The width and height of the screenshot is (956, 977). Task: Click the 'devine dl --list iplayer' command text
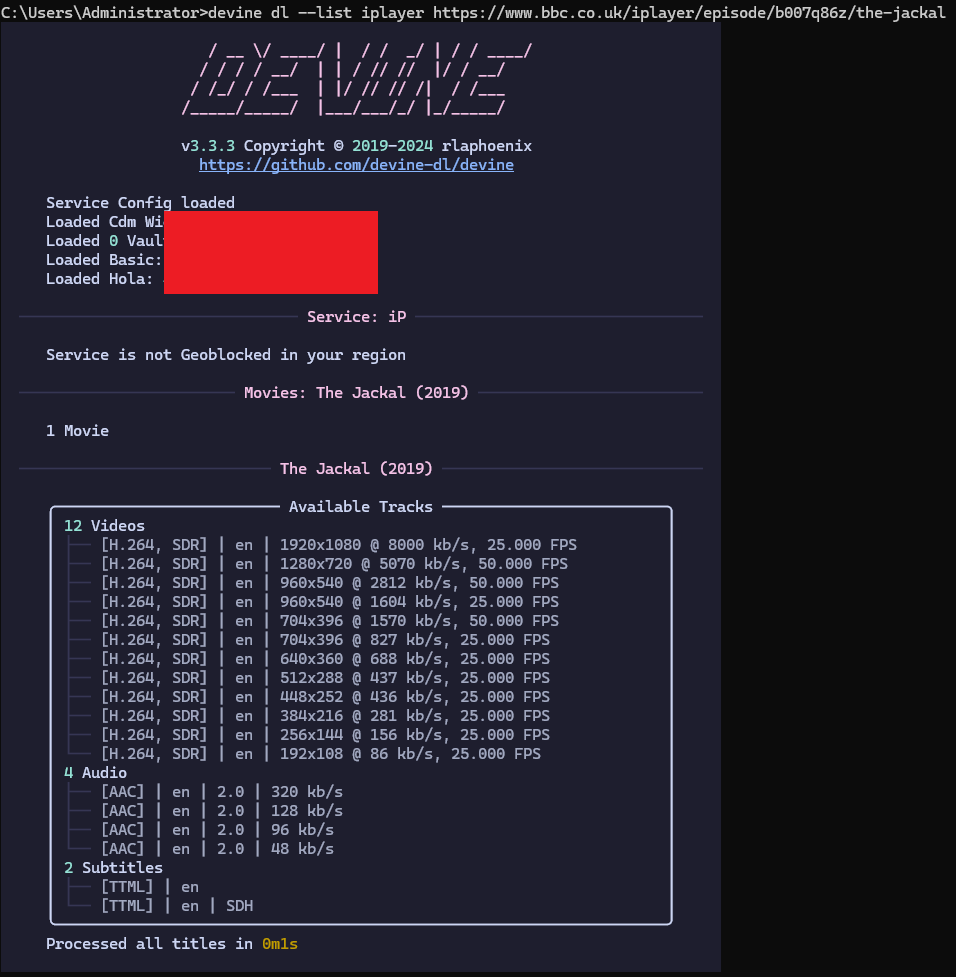[x=316, y=12]
